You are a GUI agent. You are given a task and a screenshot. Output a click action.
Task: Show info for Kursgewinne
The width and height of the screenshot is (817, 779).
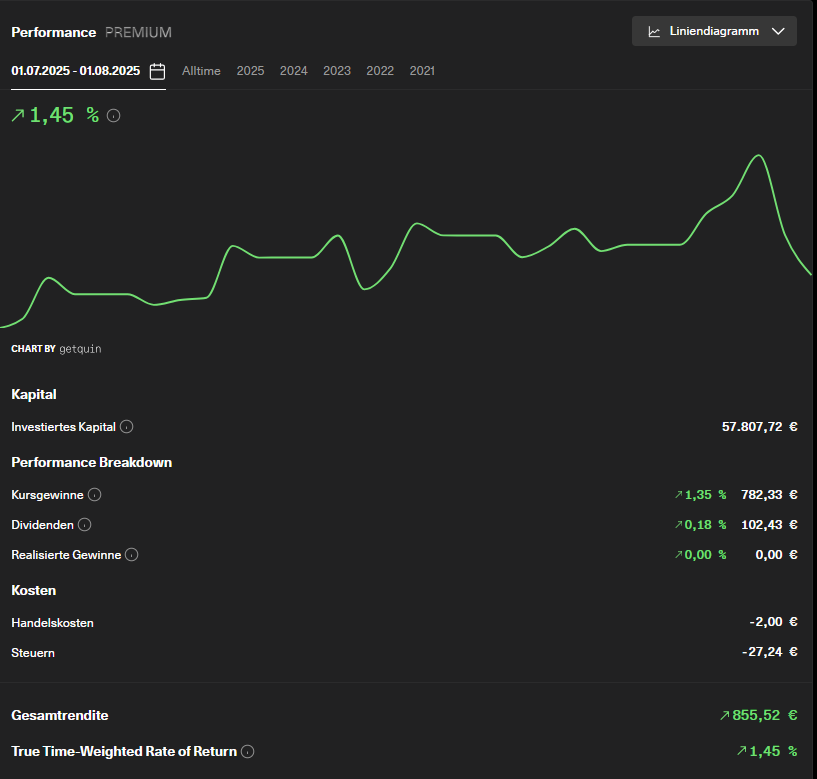click(x=94, y=494)
